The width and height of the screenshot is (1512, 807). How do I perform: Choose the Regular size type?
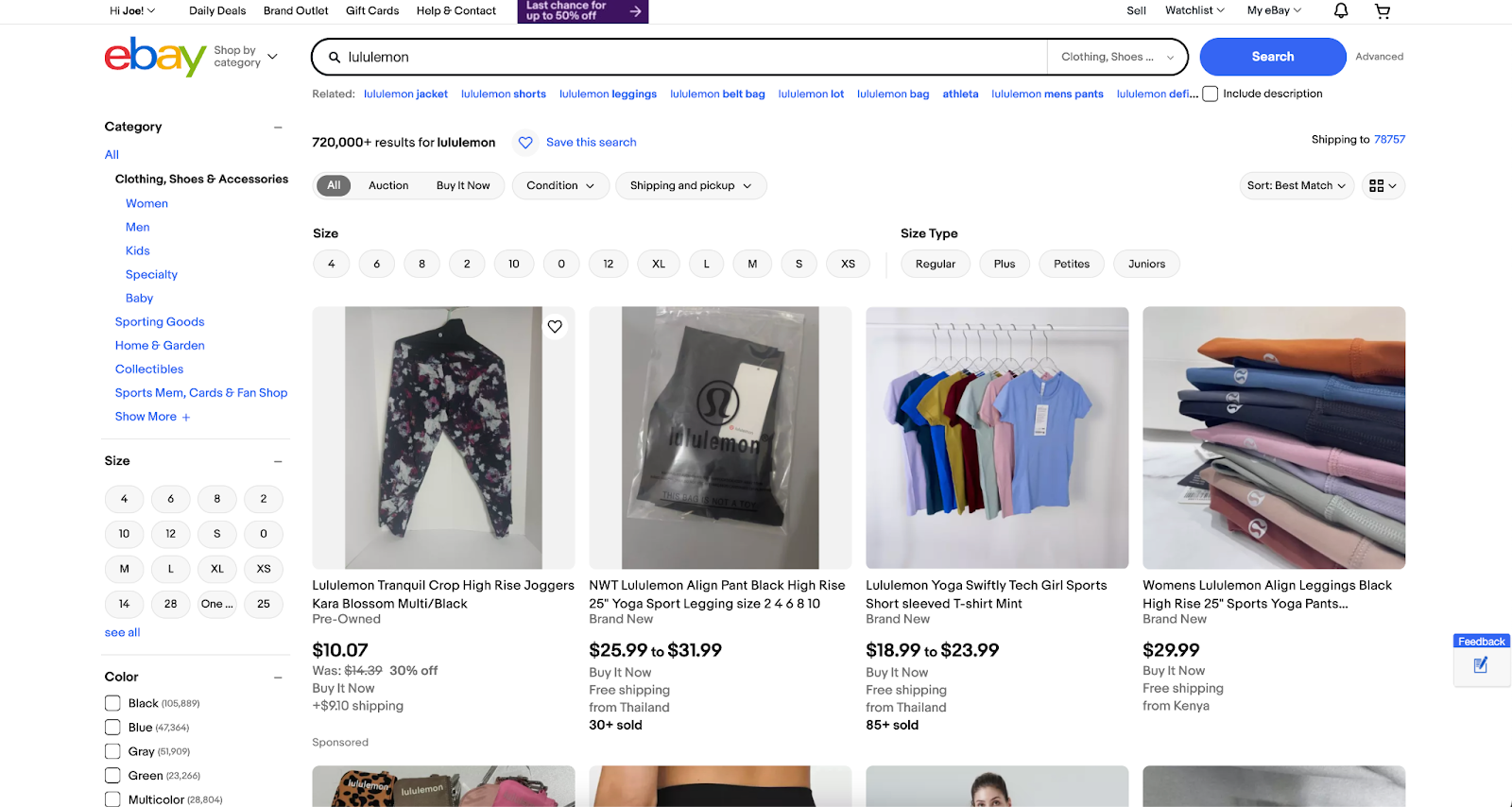[936, 265]
